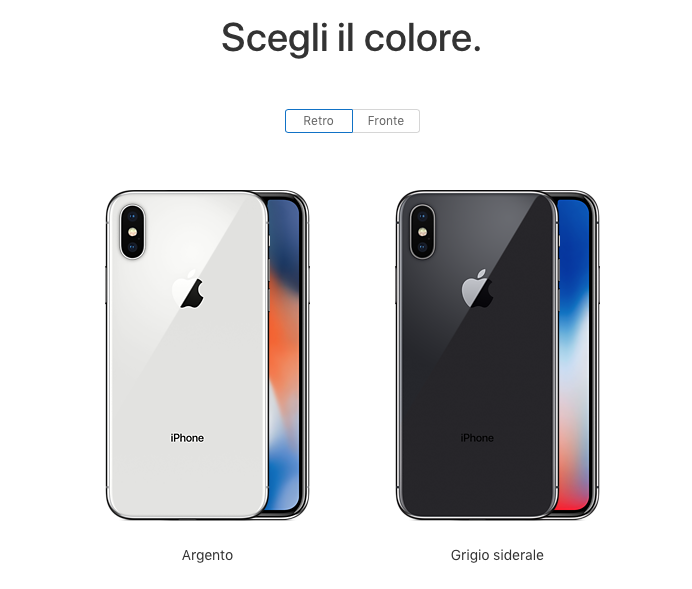692x589 pixels.
Task: Click the red bottom screen edge of gray iPhone
Action: click(572, 496)
